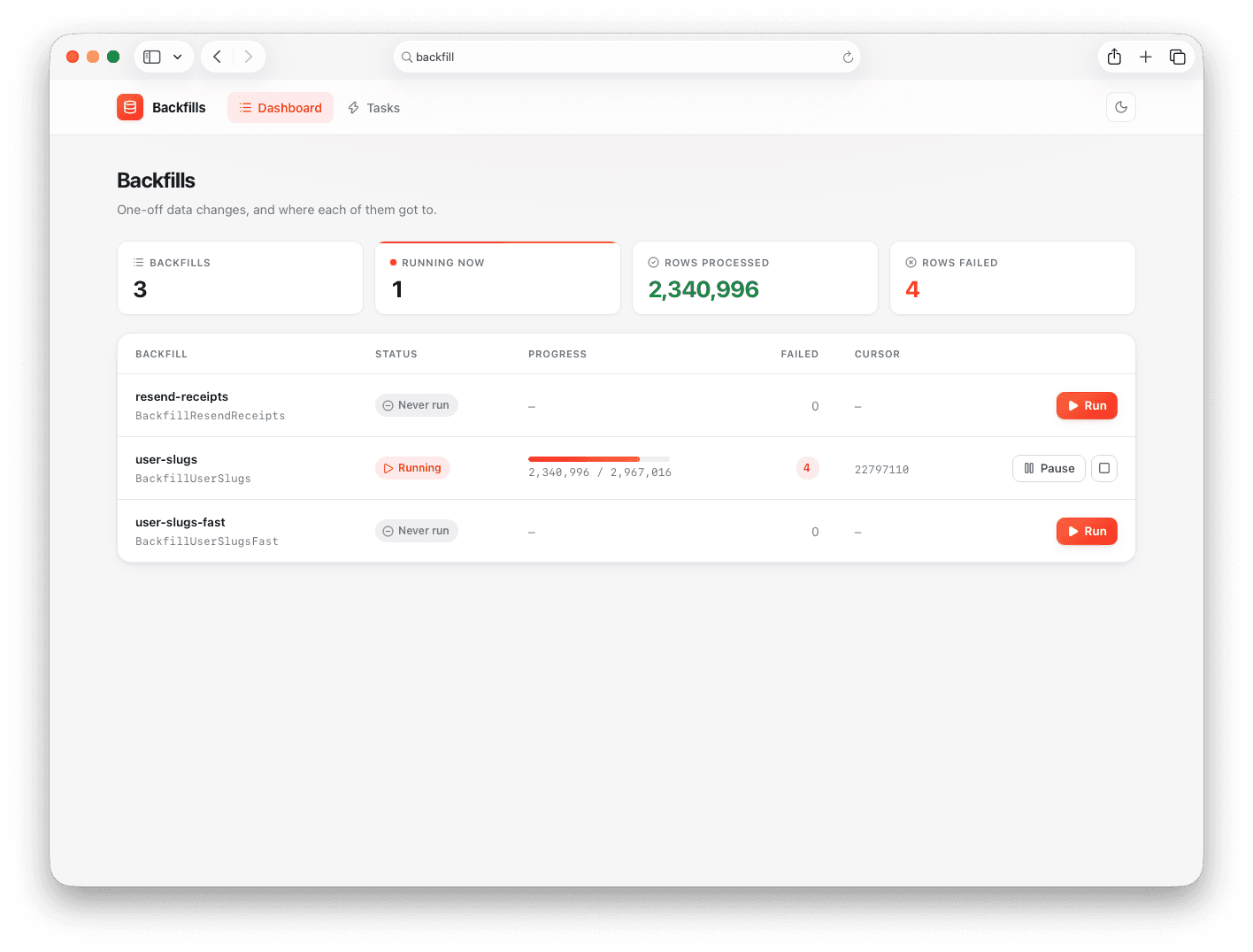Click the magnifier icon in the address bar
Image resolution: width=1253 pixels, height=952 pixels.
pyautogui.click(x=407, y=57)
